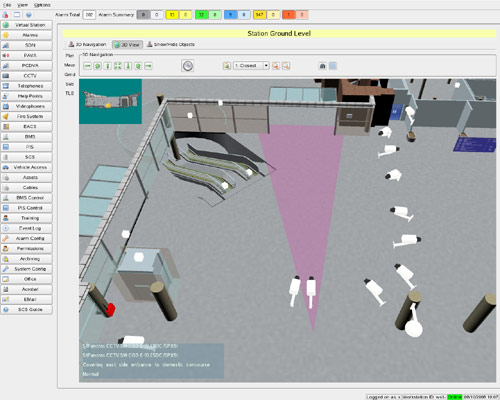Open the 1 Closest view dropdown
500x400 pixels.
[251, 65]
